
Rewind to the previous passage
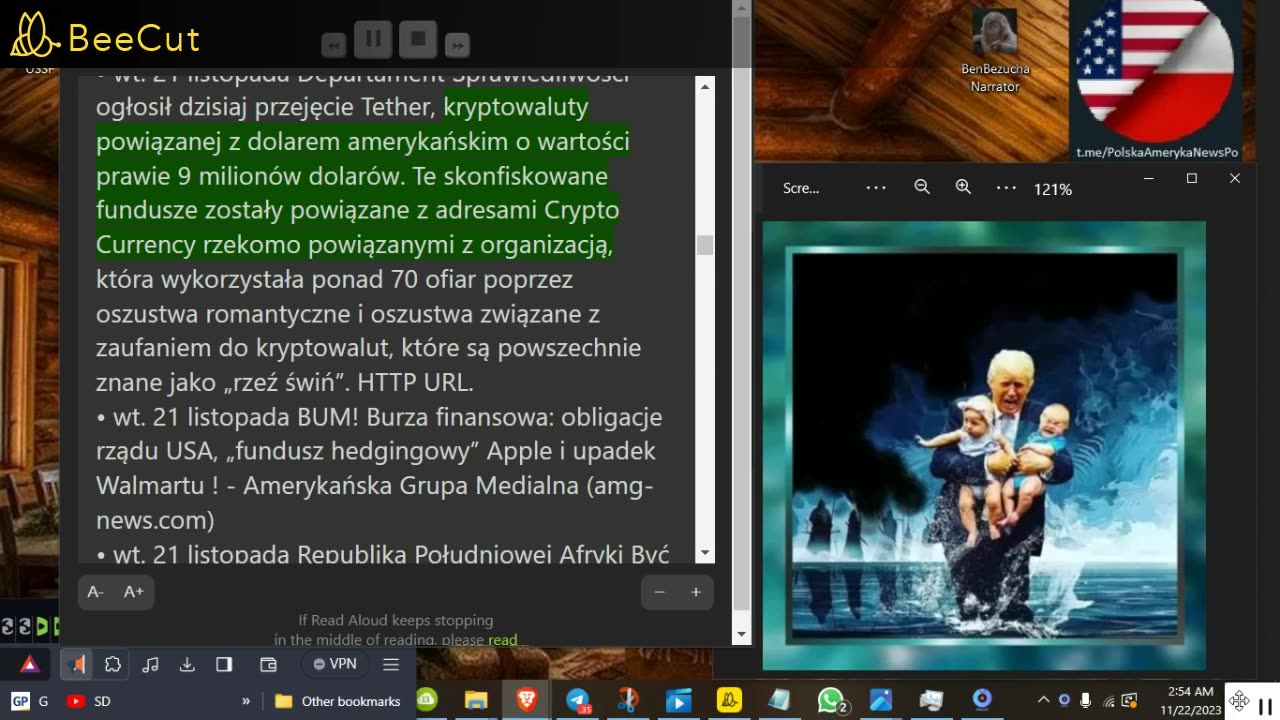click(x=334, y=45)
